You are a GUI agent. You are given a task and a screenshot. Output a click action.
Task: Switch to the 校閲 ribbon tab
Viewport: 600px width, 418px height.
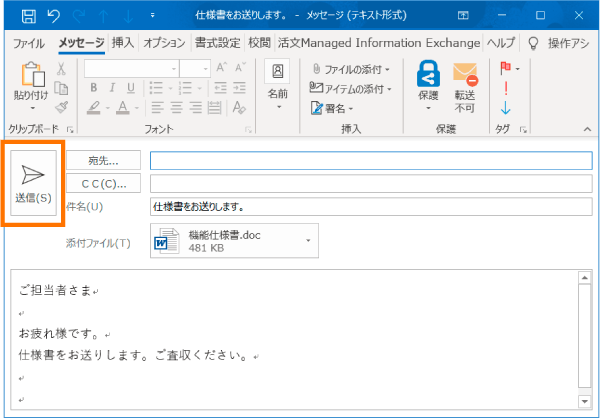tap(259, 43)
